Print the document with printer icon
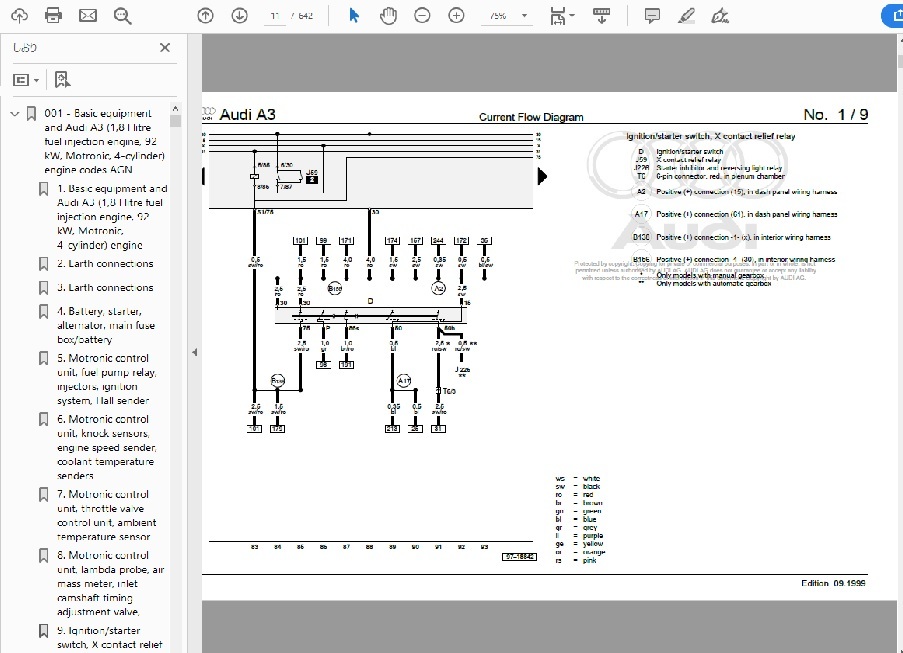The image size is (903, 653). click(54, 16)
